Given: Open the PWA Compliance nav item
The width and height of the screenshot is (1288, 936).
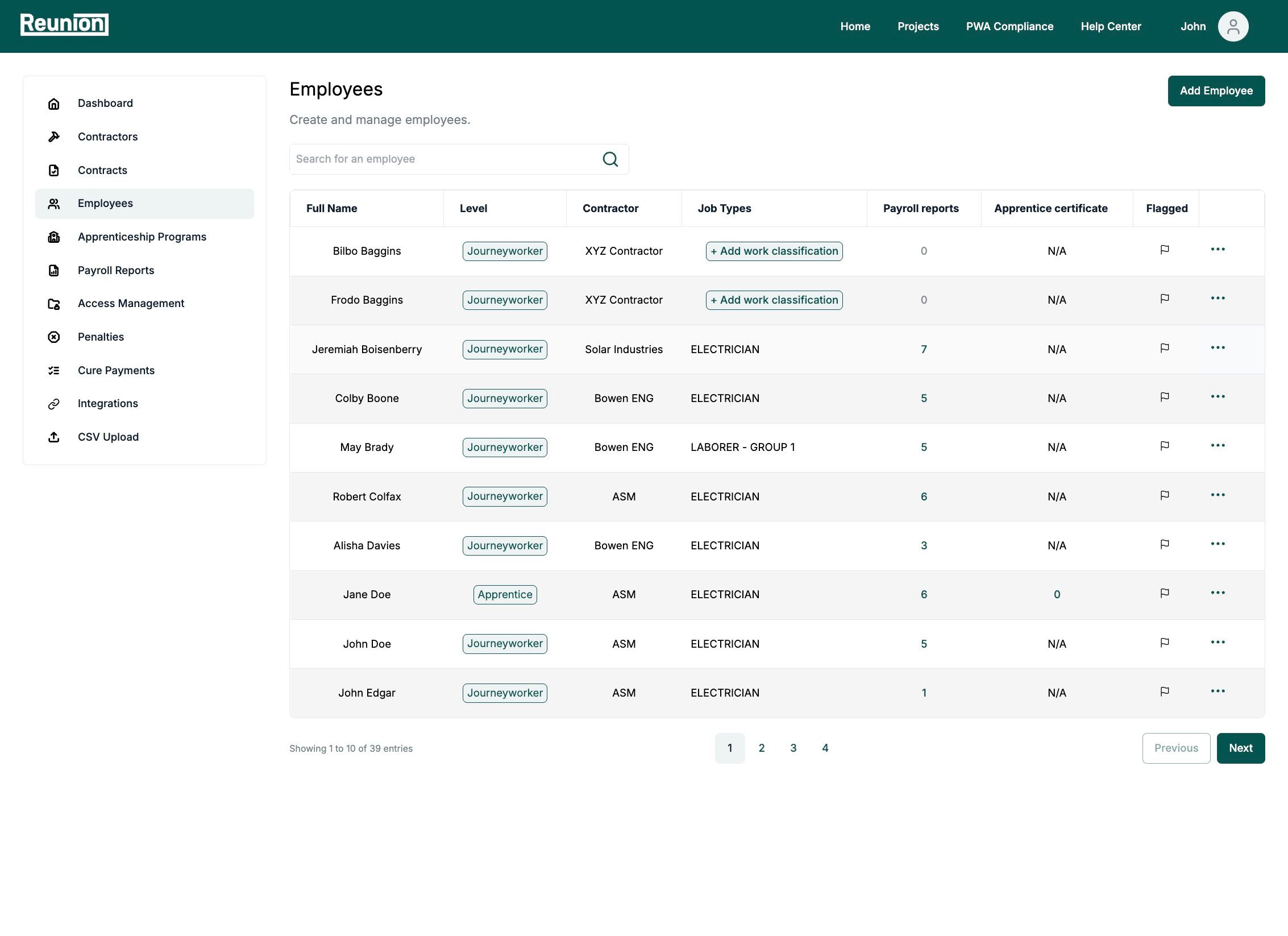Looking at the screenshot, I should tap(1009, 27).
